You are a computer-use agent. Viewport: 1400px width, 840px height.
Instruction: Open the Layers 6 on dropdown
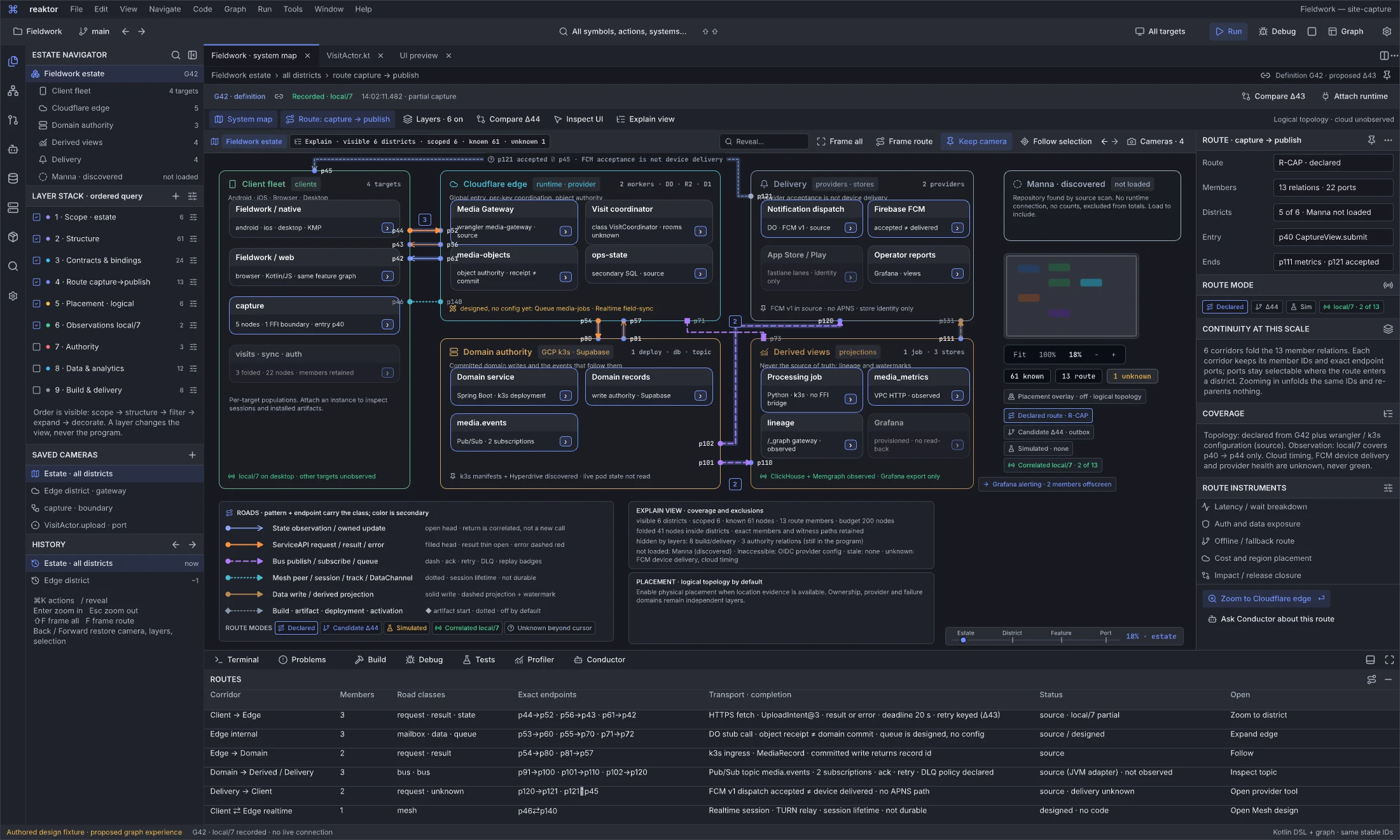(x=433, y=119)
